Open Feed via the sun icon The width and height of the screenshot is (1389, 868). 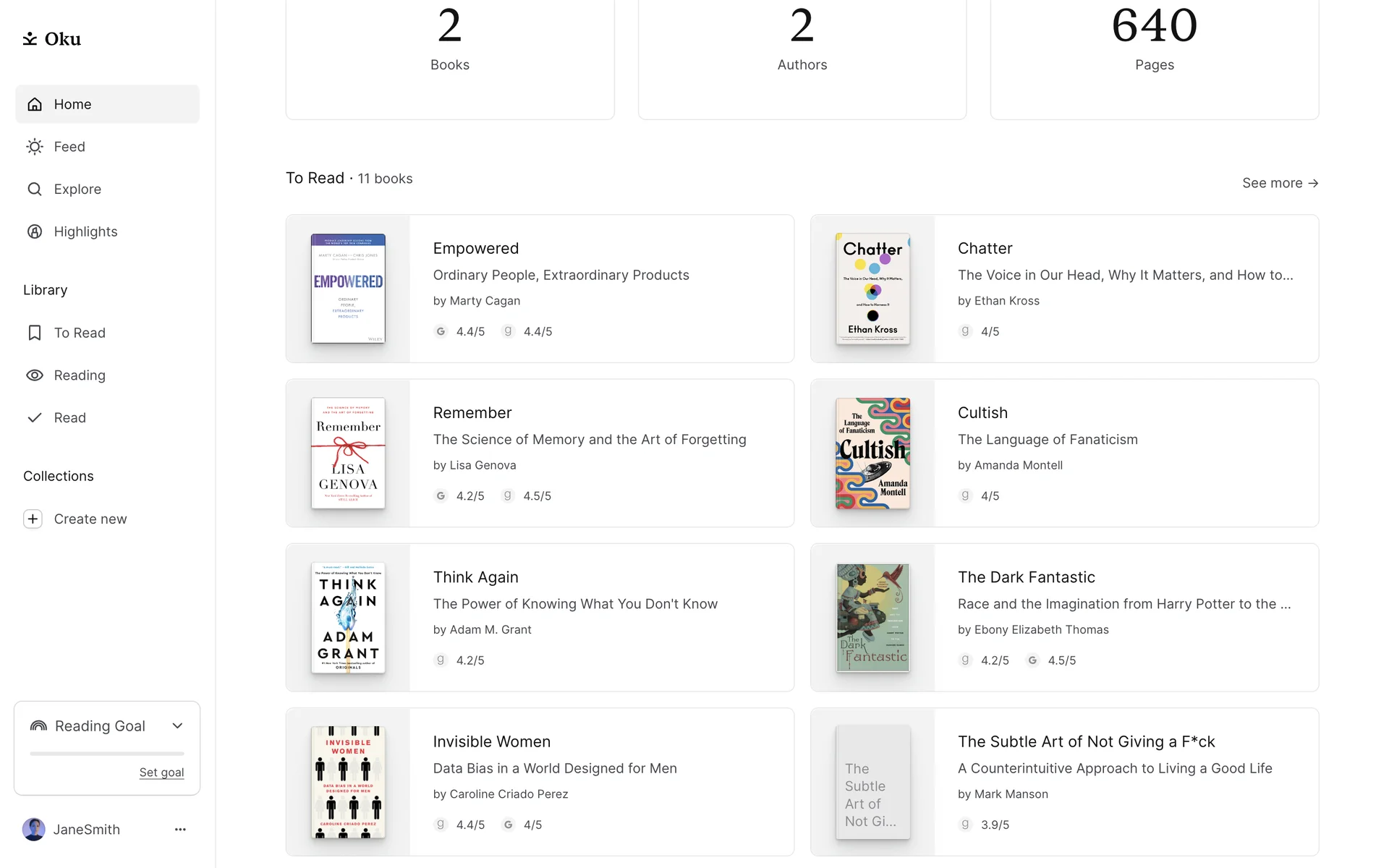tap(35, 147)
